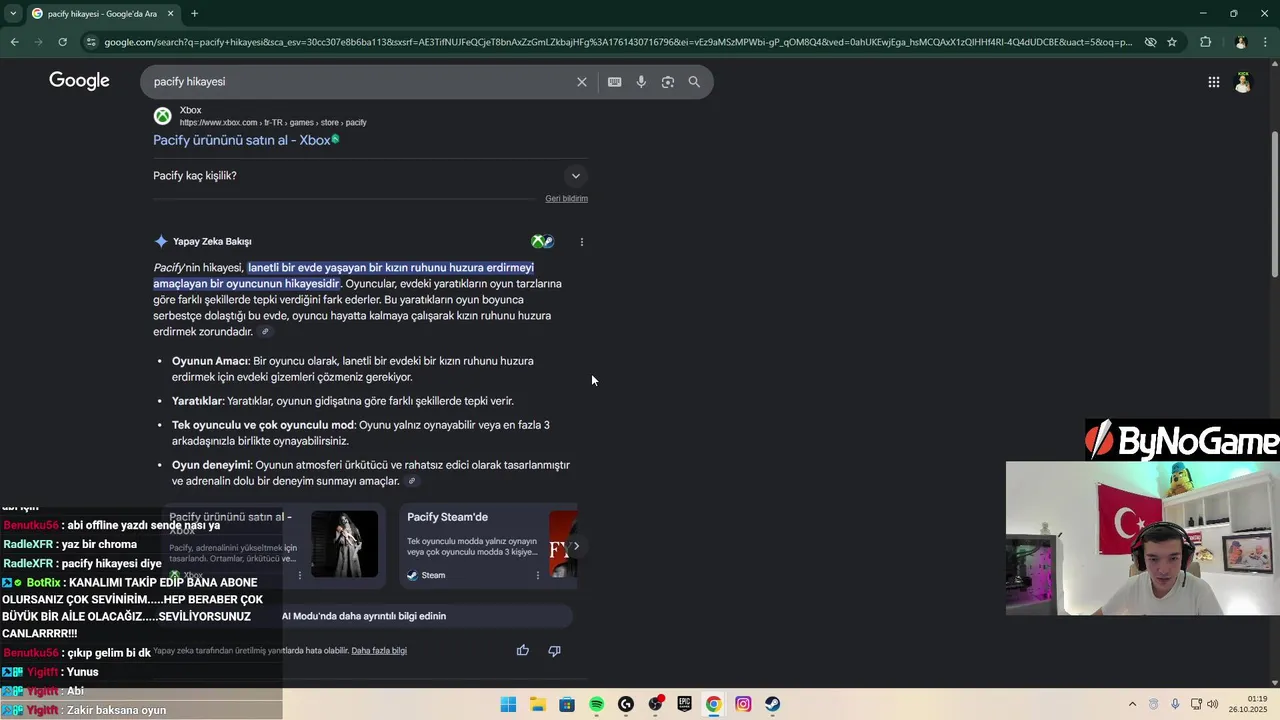1280x720 pixels.
Task: Open Steam from the taskbar
Action: point(772,704)
